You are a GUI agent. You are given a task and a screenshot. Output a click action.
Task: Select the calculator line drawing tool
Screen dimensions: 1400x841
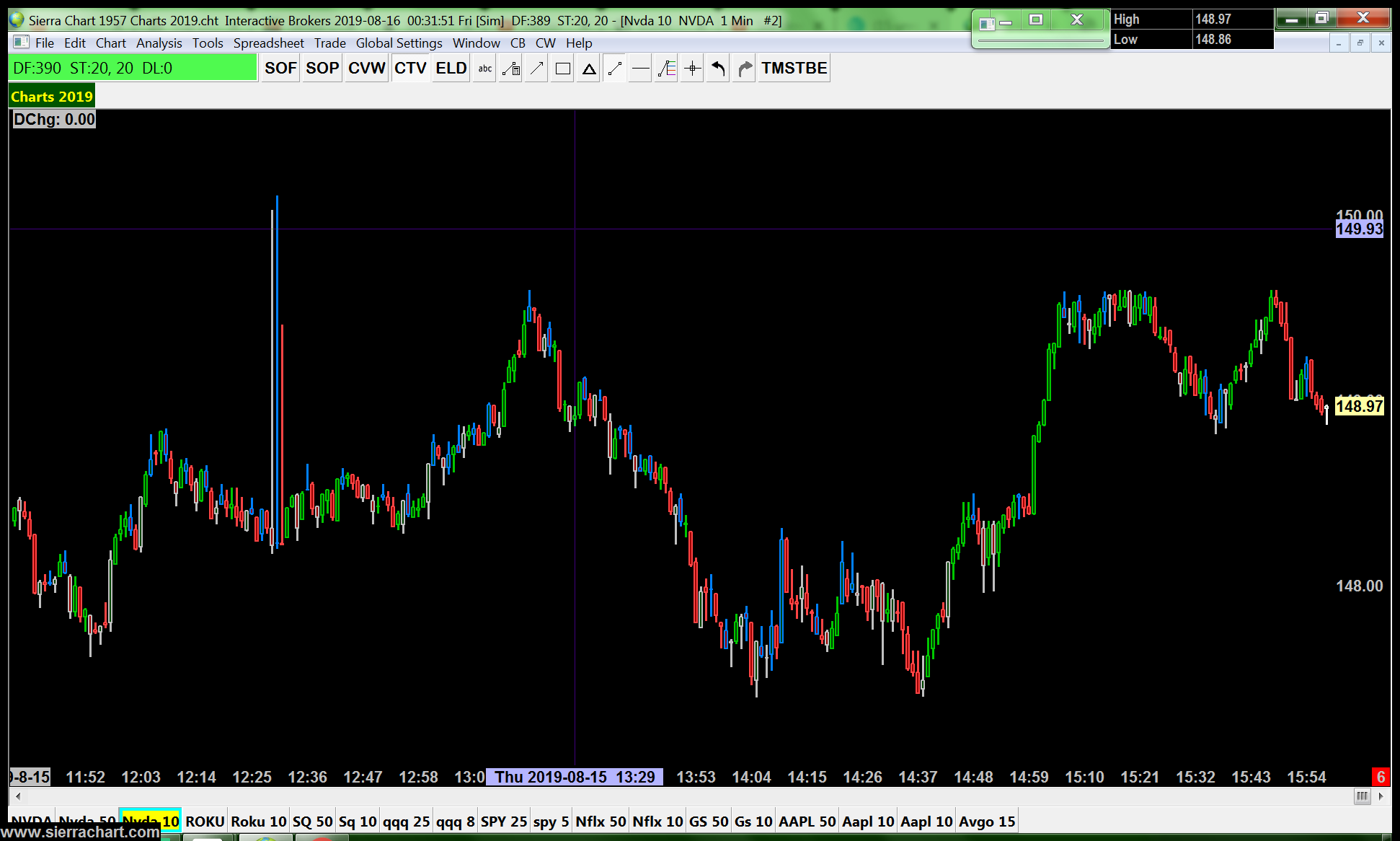pos(511,69)
